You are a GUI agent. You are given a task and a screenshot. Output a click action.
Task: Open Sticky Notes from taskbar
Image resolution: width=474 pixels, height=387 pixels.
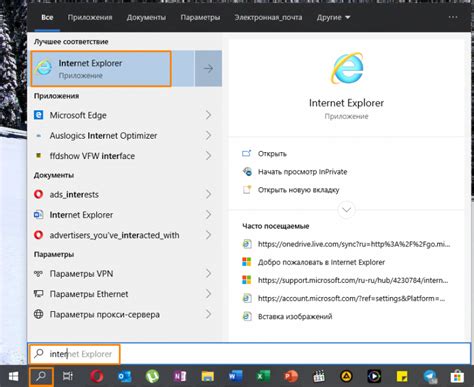coord(402,377)
